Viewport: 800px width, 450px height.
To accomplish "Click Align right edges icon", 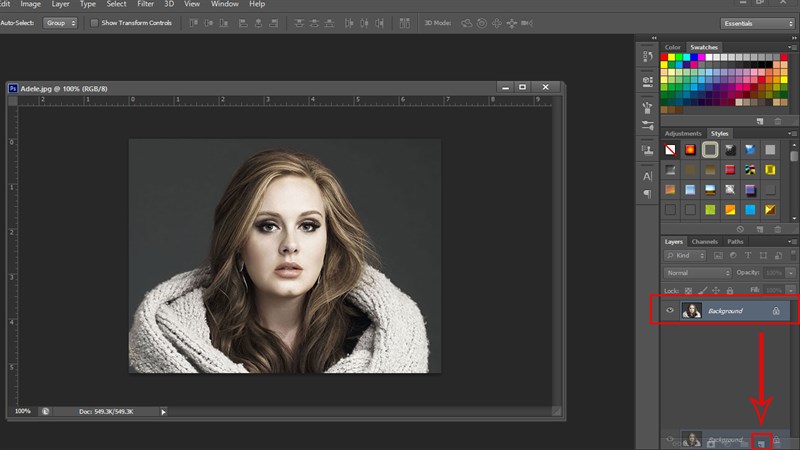I will pos(274,23).
